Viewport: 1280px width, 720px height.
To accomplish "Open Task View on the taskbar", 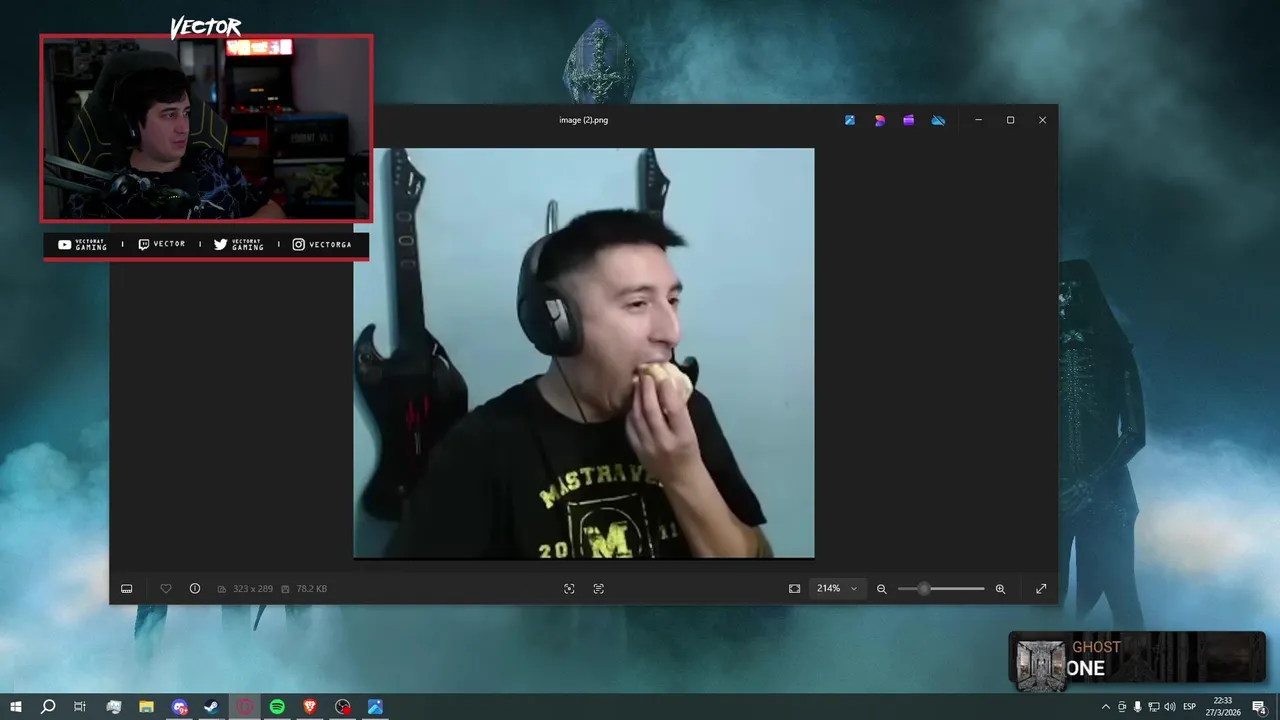I will 80,707.
